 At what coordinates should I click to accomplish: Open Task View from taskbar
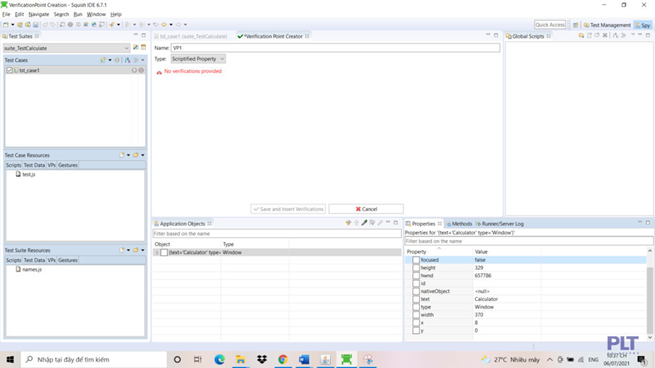tap(198, 359)
